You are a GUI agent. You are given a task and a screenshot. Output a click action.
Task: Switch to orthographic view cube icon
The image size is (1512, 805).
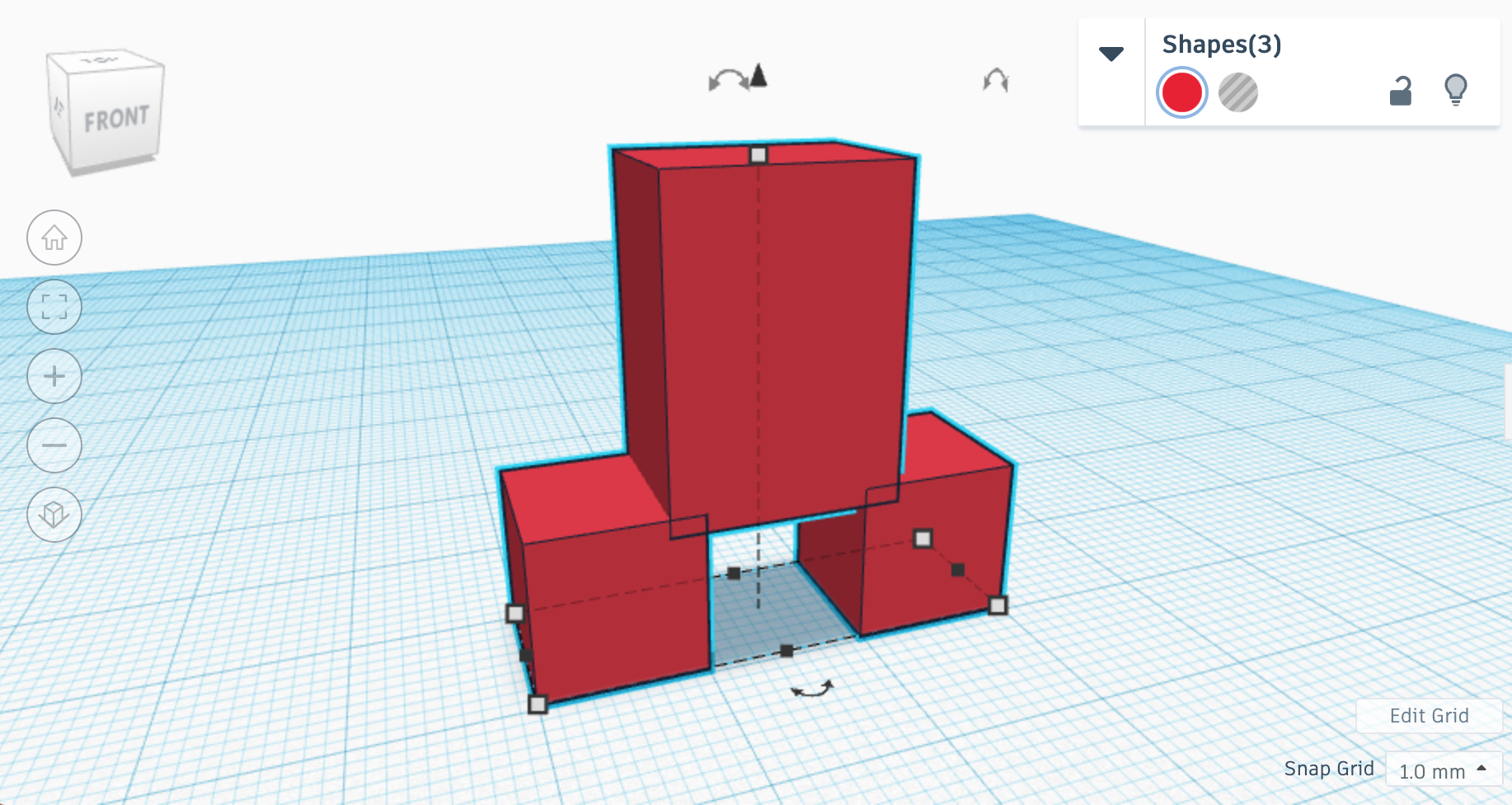coord(54,515)
